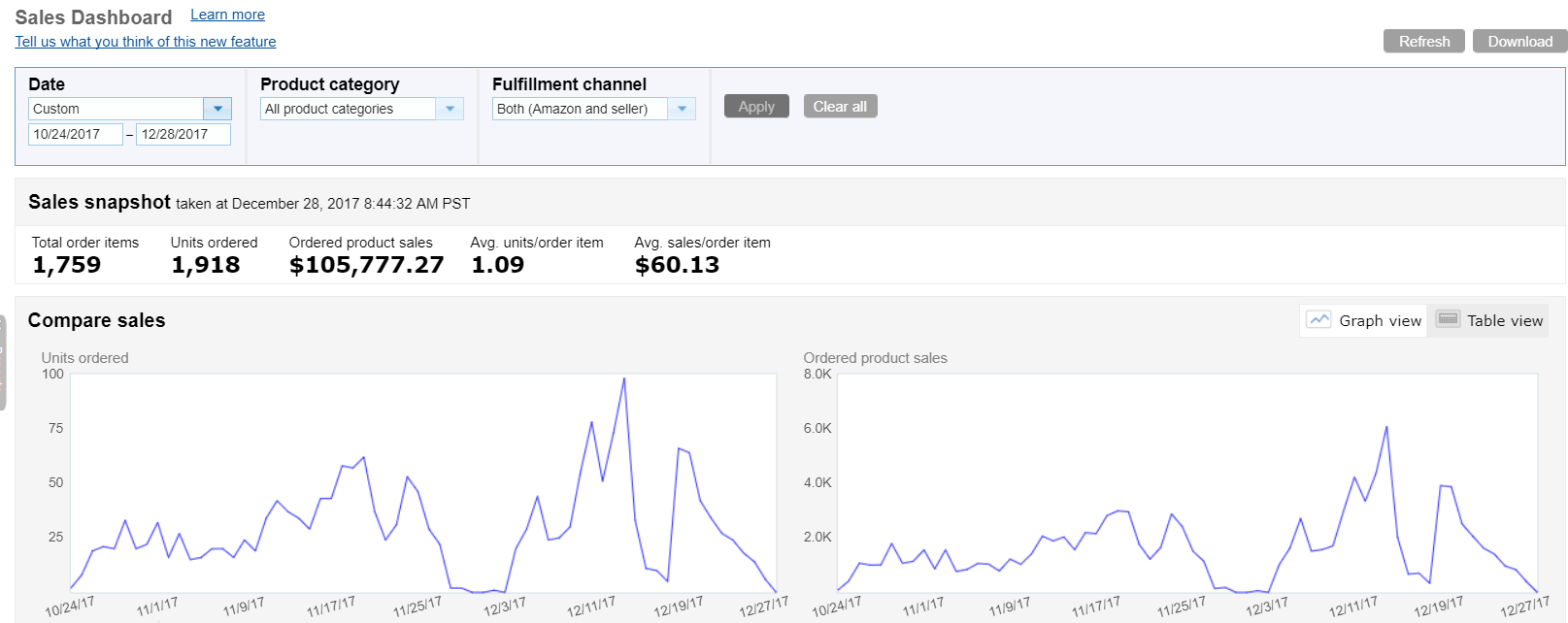Click the Units ordered value 1,918
Screen dimensions: 1568x623
point(205,265)
